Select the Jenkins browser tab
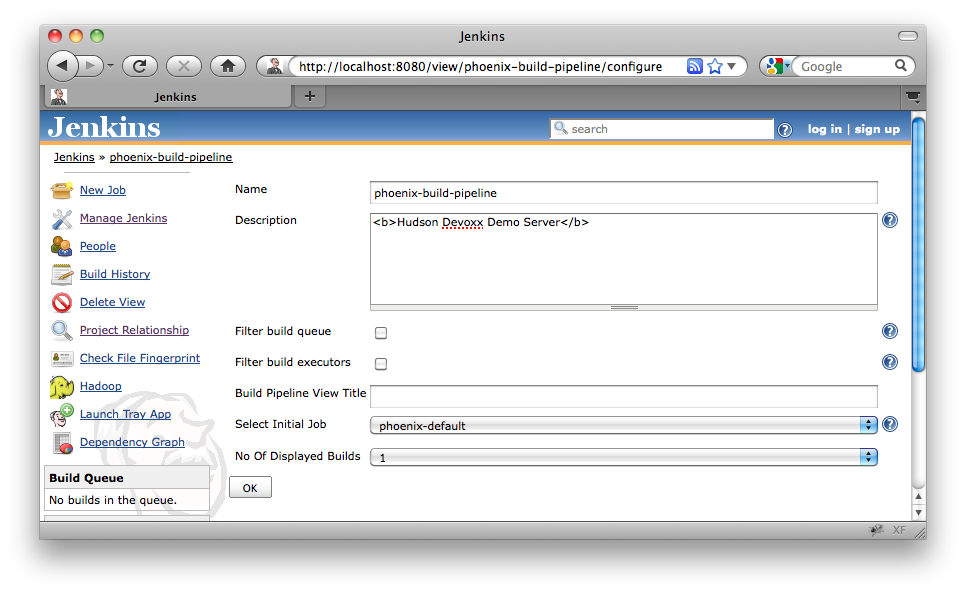Screen dimensions: 966x594 pos(168,97)
